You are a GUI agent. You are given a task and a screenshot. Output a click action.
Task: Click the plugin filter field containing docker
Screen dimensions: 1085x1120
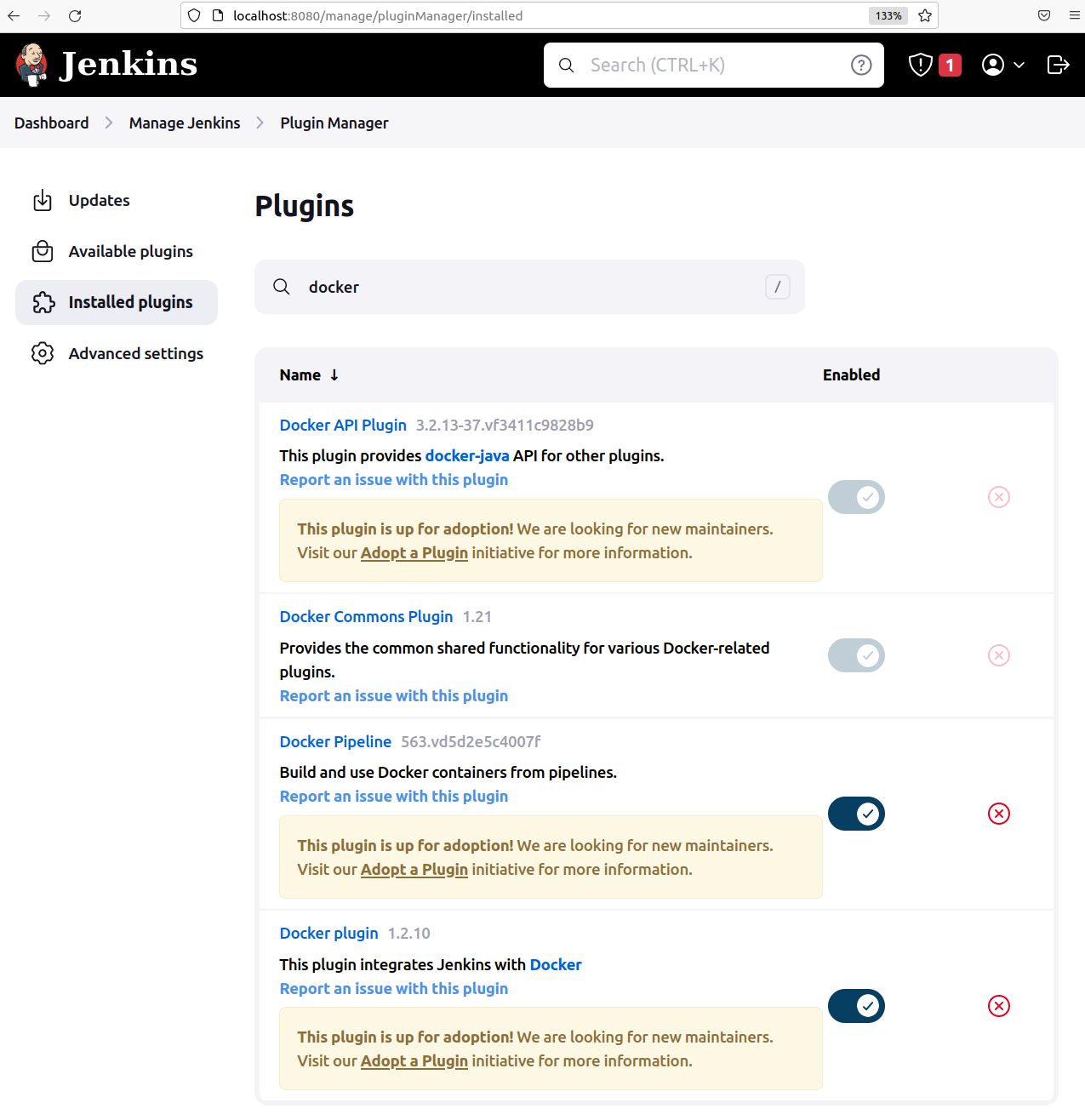click(x=529, y=287)
